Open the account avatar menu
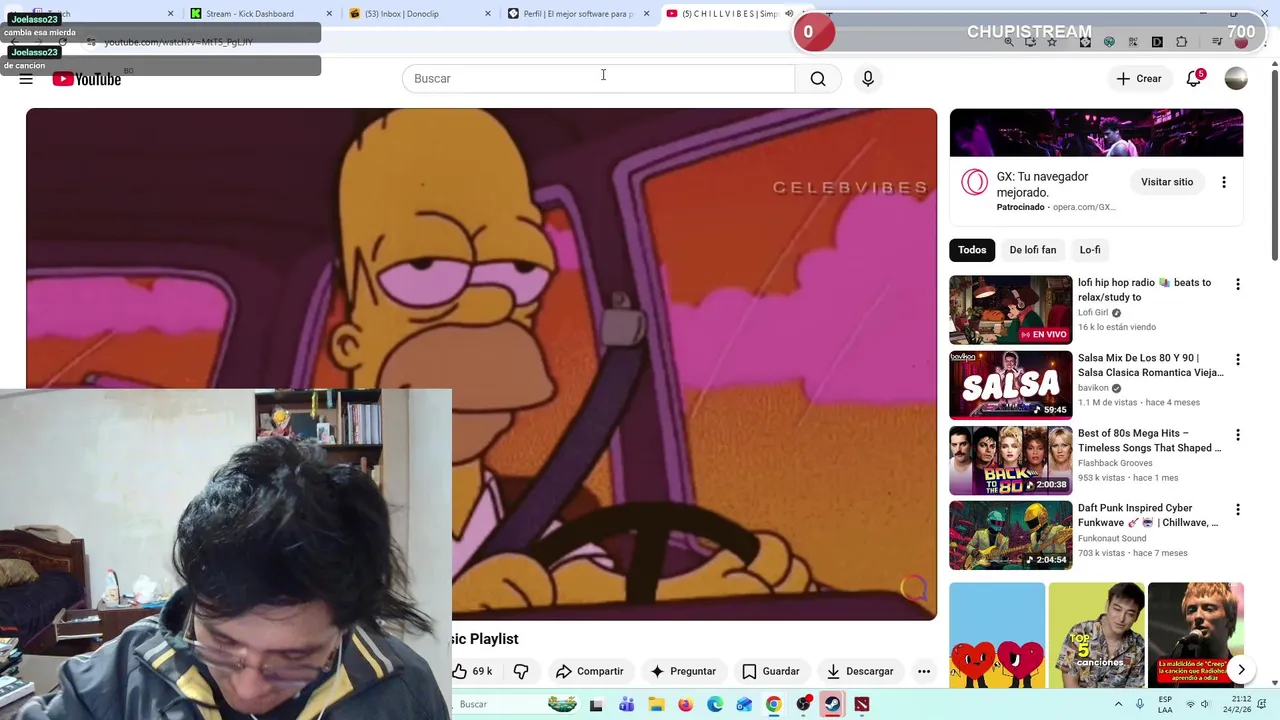 pos(1236,79)
